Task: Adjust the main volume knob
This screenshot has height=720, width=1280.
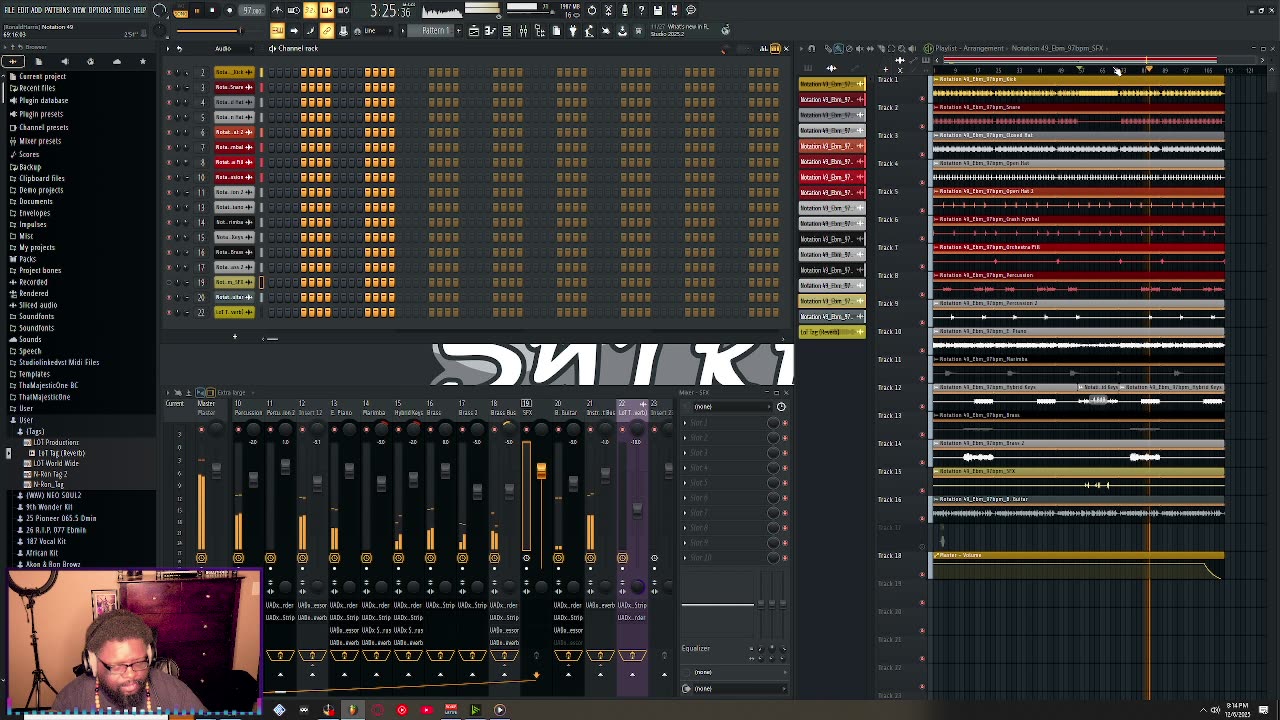Action: click(x=160, y=11)
